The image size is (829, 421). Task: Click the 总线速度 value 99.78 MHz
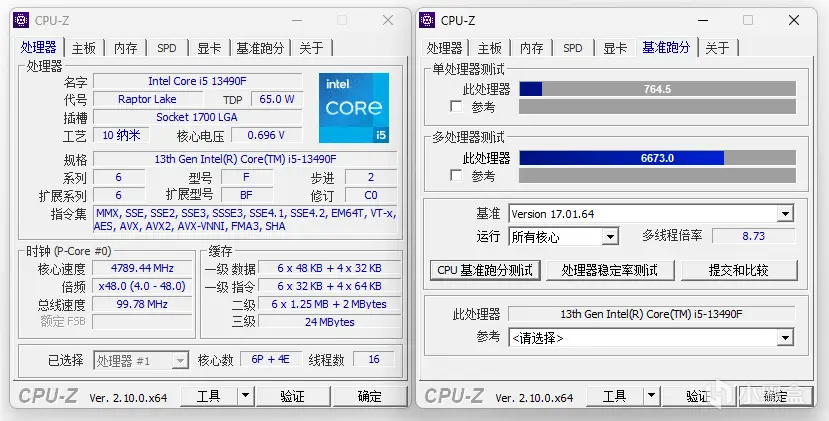click(142, 304)
